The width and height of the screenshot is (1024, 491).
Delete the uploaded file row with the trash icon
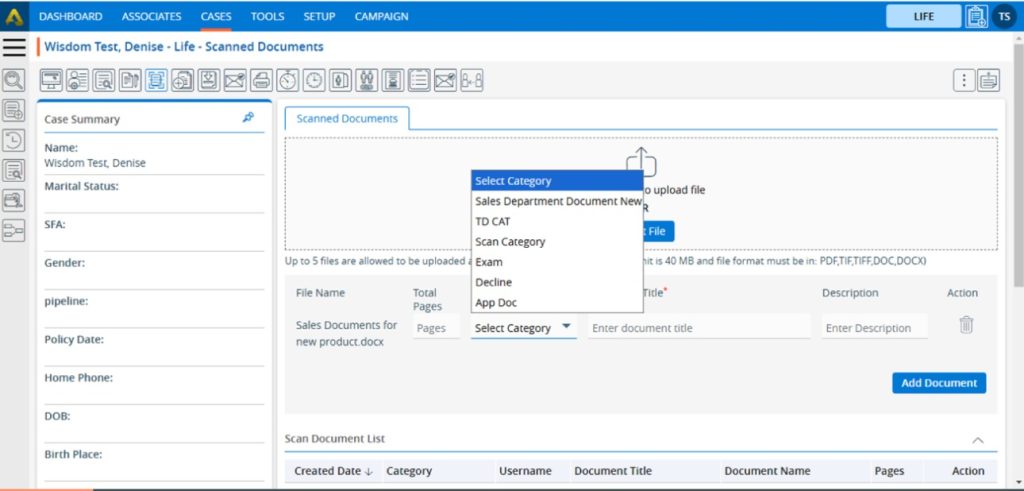965,325
